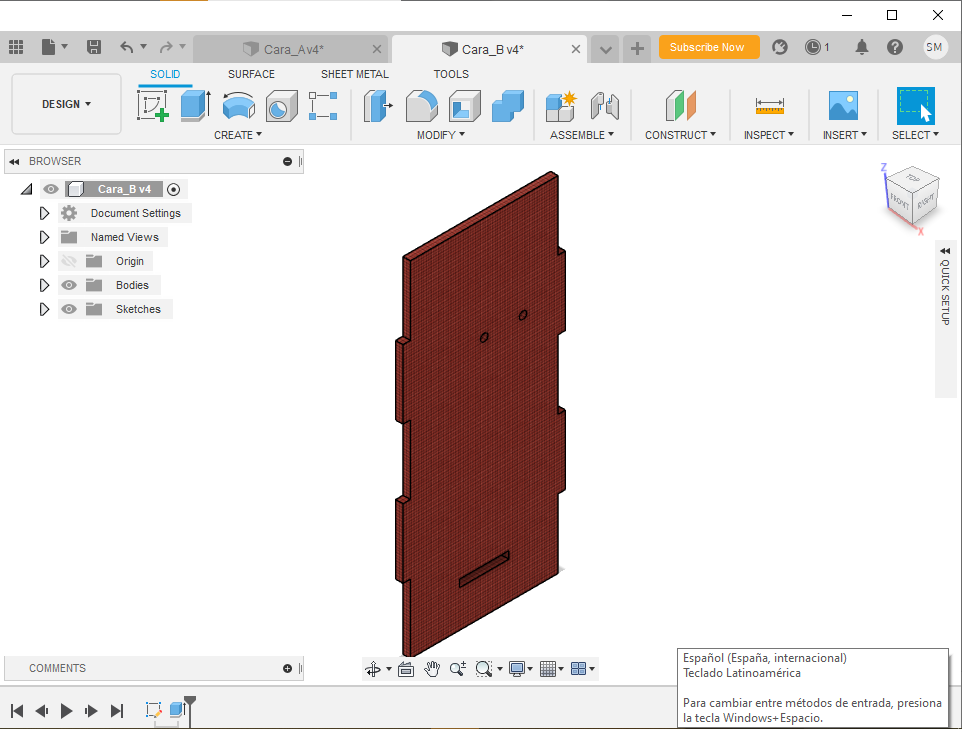Click the Joint tool icon
Screen dimensions: 962x729
tap(604, 106)
